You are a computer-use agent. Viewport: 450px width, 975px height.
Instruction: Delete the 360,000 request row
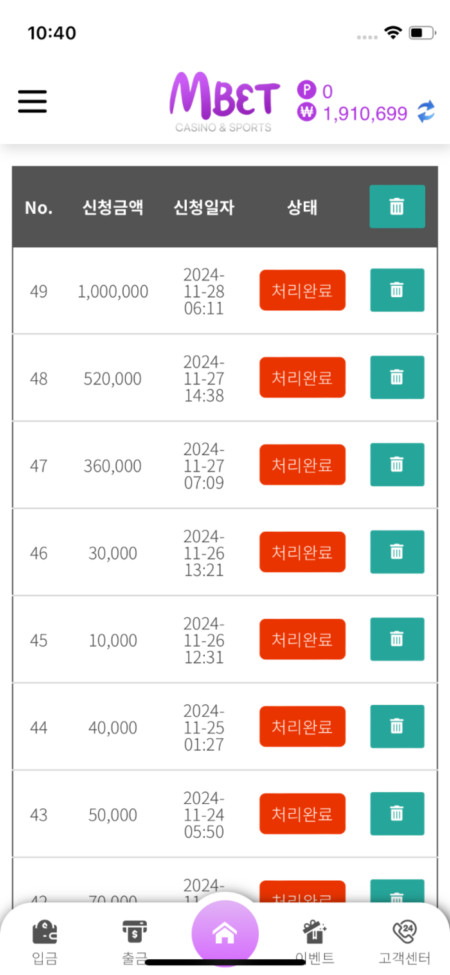(397, 464)
